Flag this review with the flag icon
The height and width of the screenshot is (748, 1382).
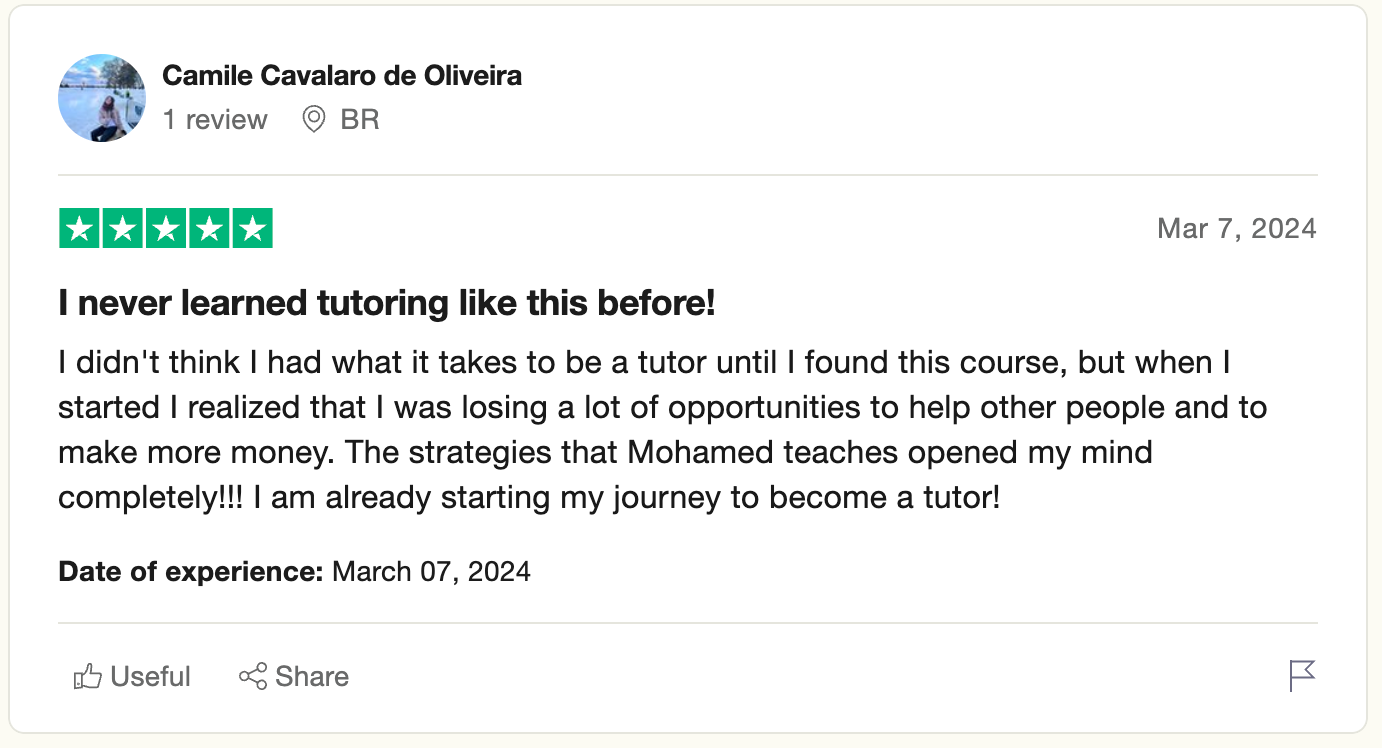[x=1302, y=677]
